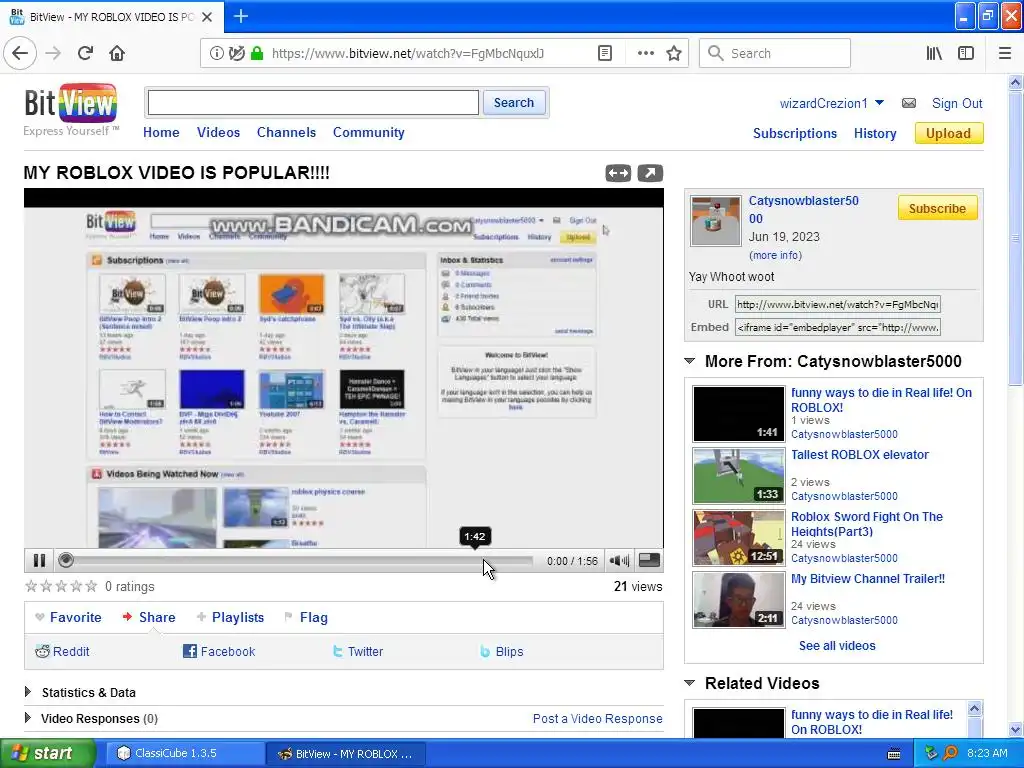Viewport: 1024px width, 768px height.
Task: Open site information icon in address bar
Action: (216, 54)
